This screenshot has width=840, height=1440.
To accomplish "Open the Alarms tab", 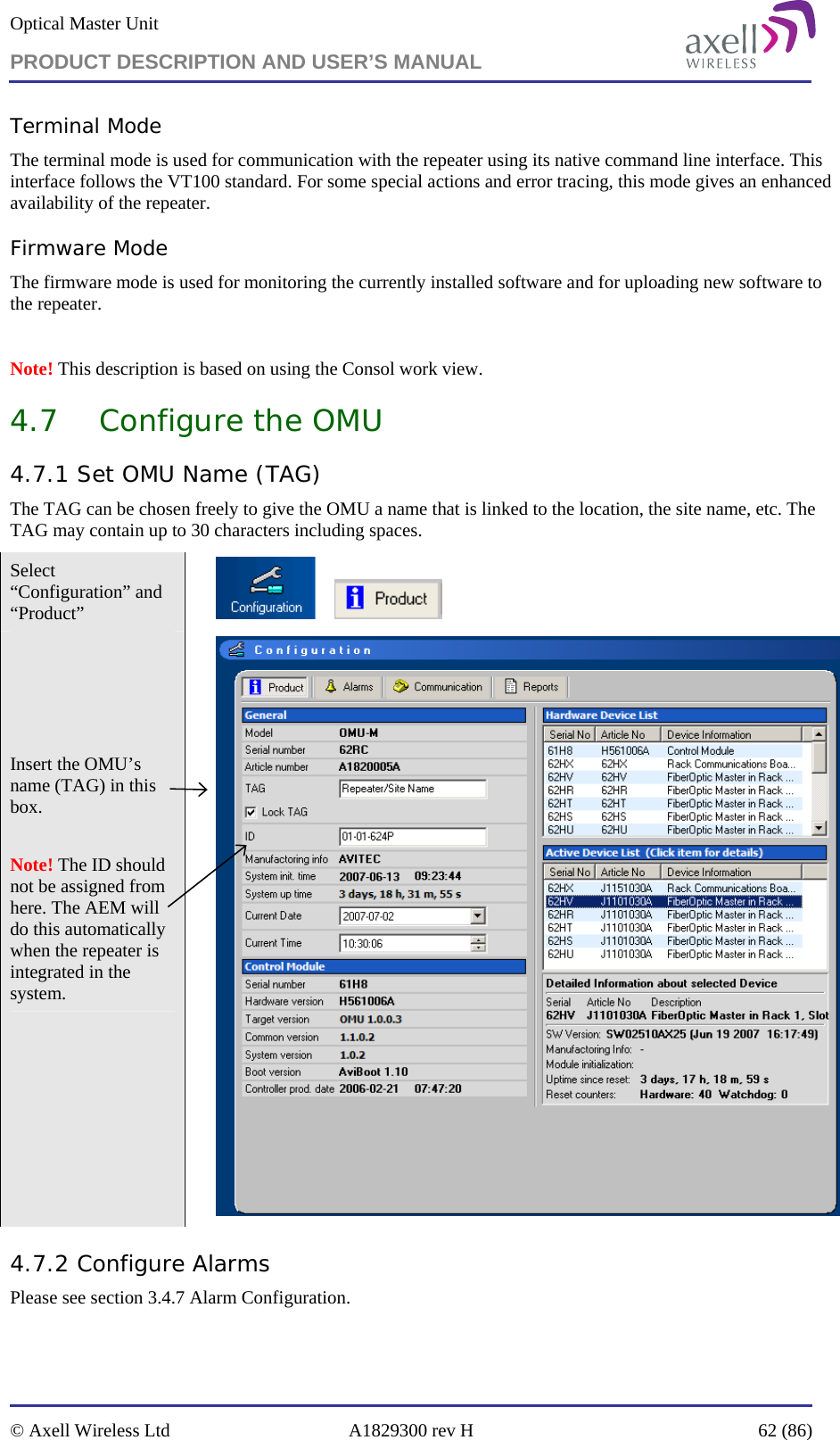I will coord(349,687).
